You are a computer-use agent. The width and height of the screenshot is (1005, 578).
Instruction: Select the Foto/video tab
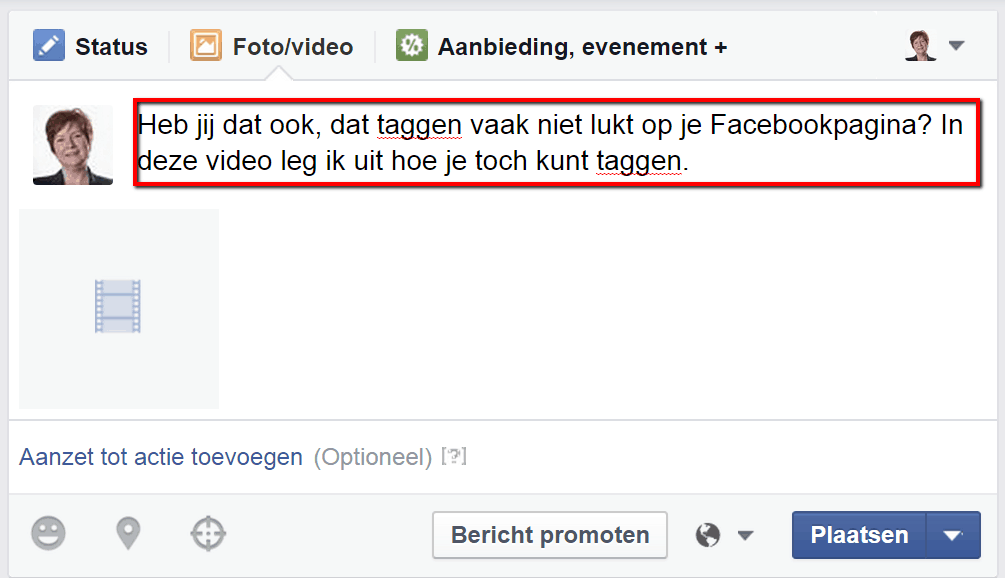(272, 46)
